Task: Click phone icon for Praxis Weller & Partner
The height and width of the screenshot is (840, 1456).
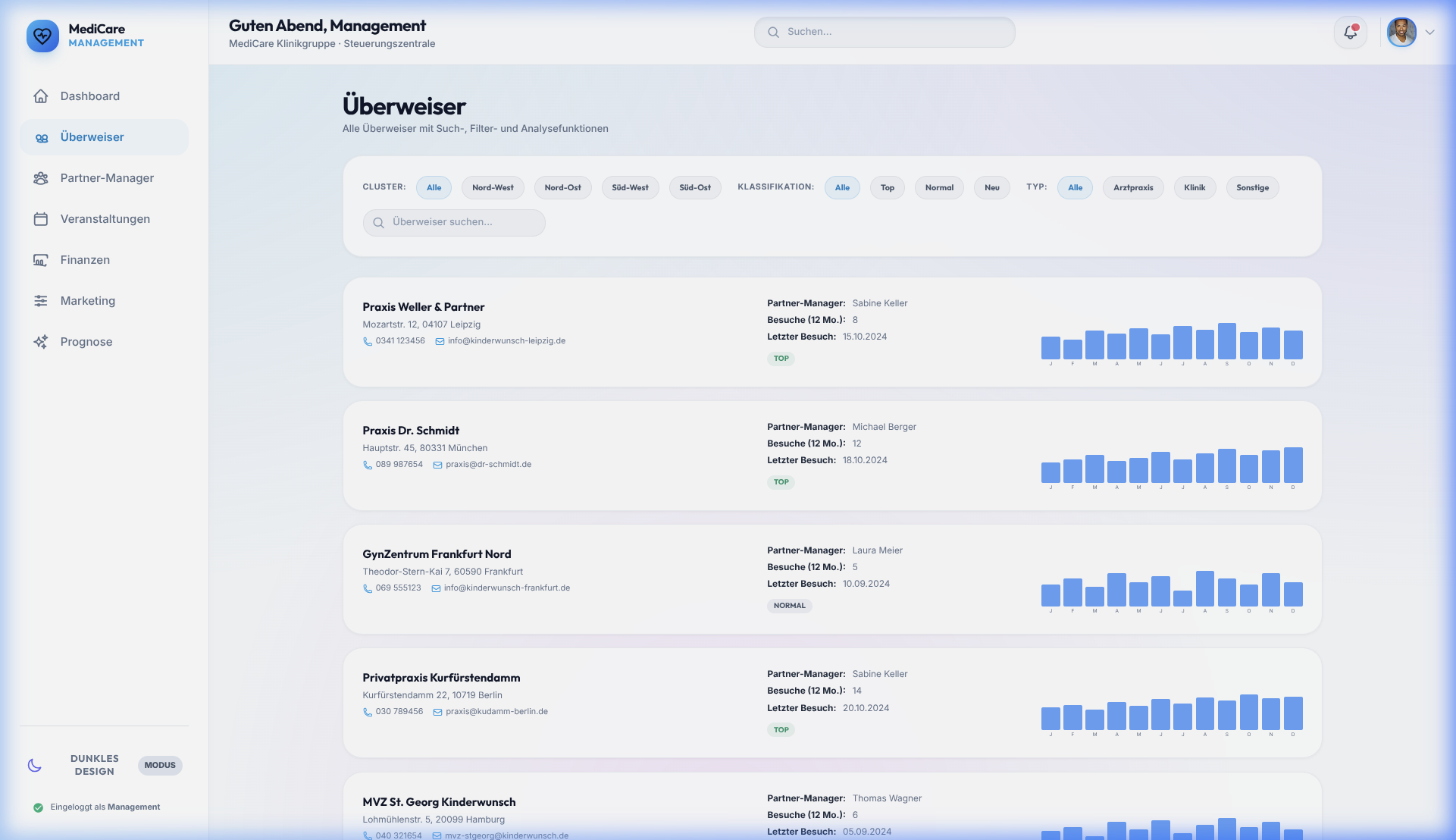Action: click(368, 341)
